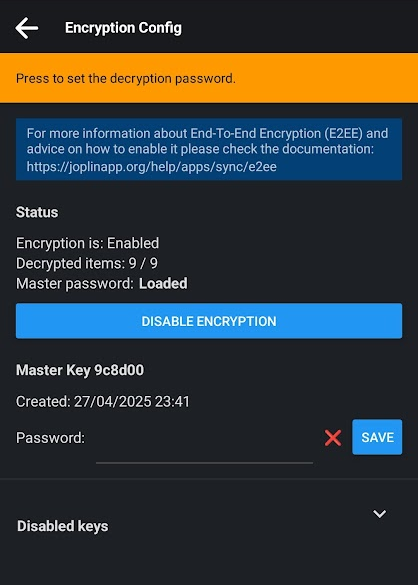This screenshot has height=585, width=418.
Task: Focus the master key Password input field
Action: point(204,446)
